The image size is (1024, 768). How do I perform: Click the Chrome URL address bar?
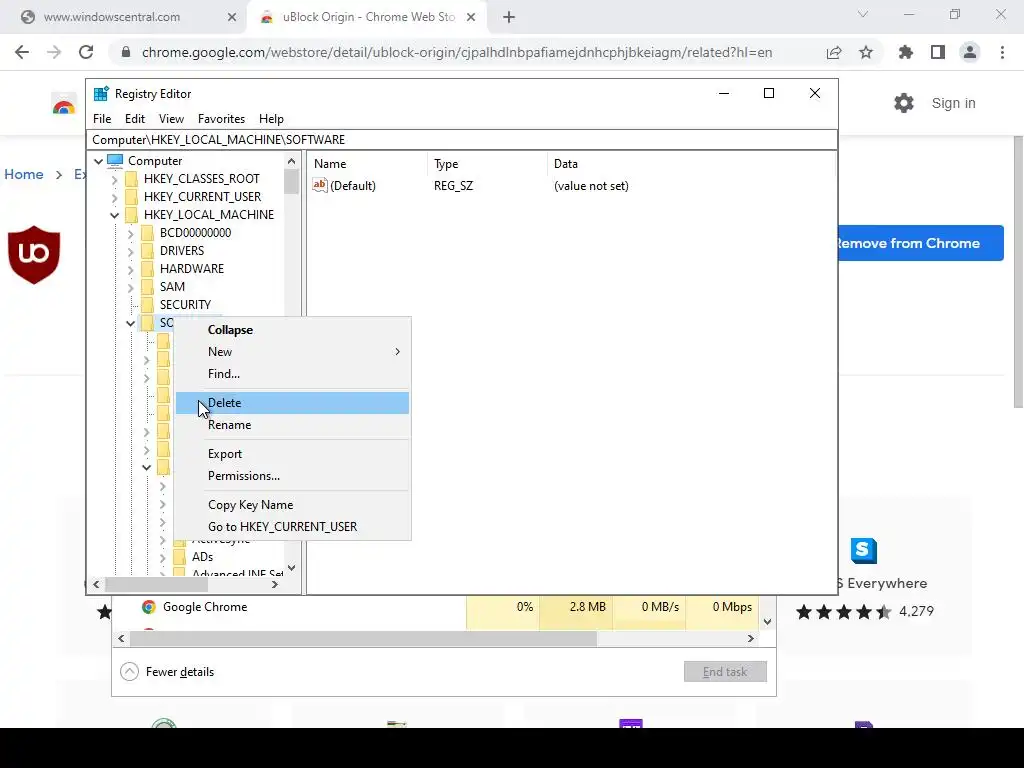coord(457,52)
